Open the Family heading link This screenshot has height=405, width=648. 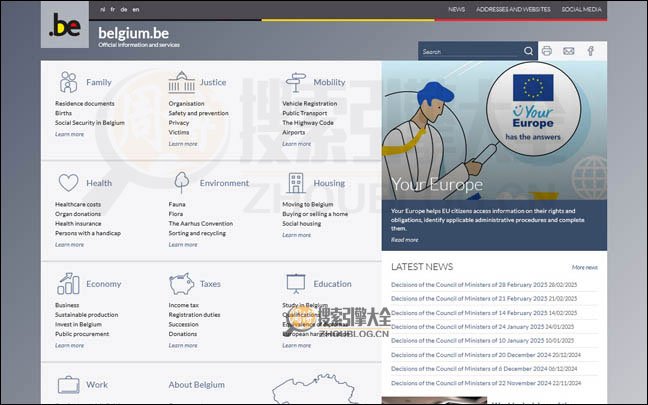(x=99, y=82)
